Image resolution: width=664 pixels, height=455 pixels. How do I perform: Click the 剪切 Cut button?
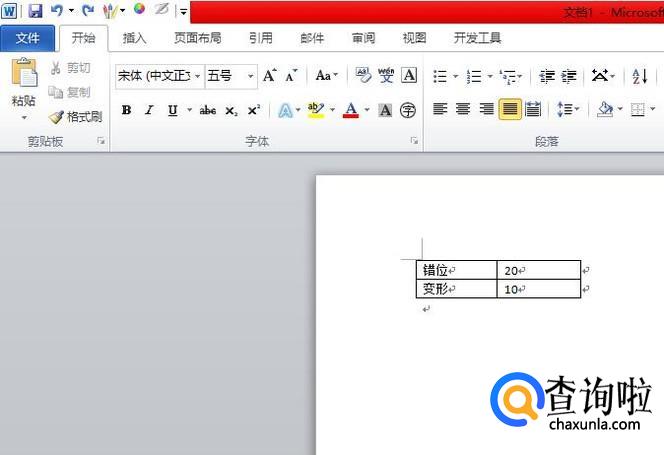[70, 68]
